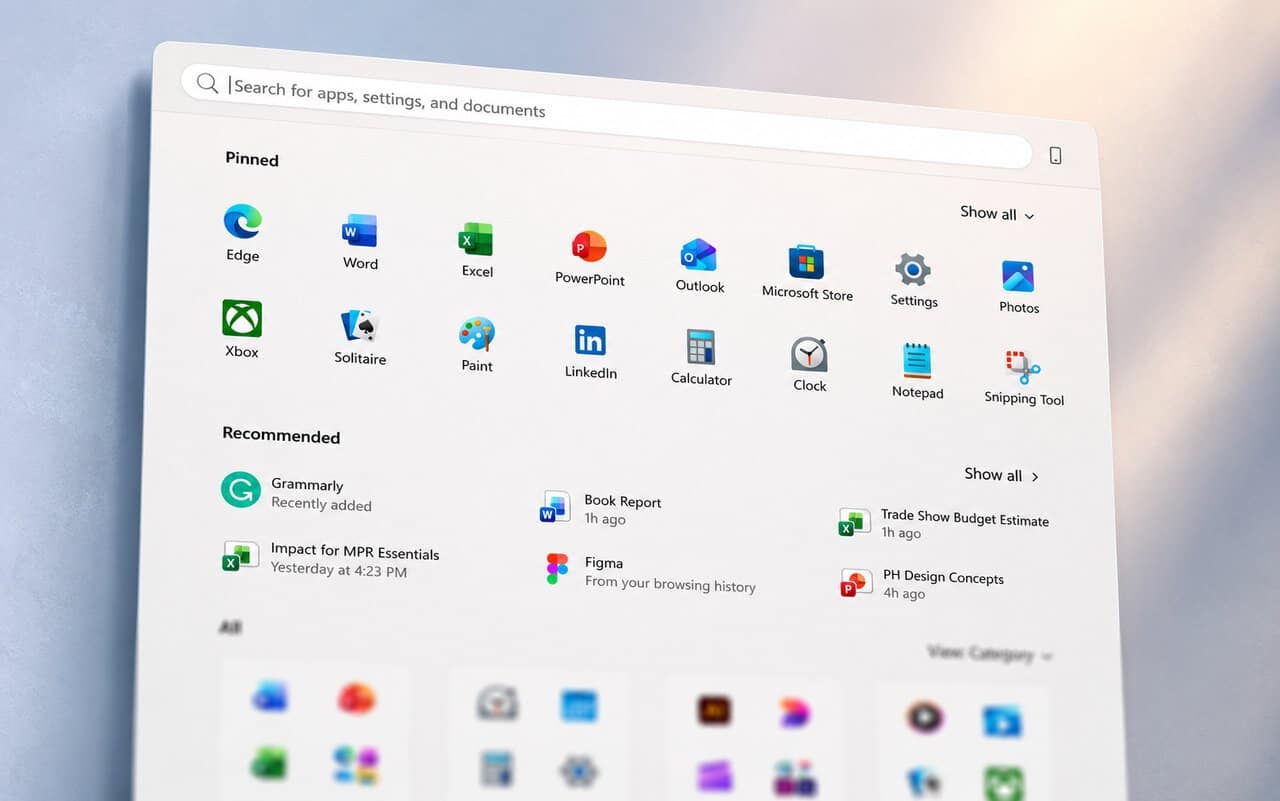Launch Word from pinned apps
This screenshot has width=1280, height=801.
tap(360, 231)
